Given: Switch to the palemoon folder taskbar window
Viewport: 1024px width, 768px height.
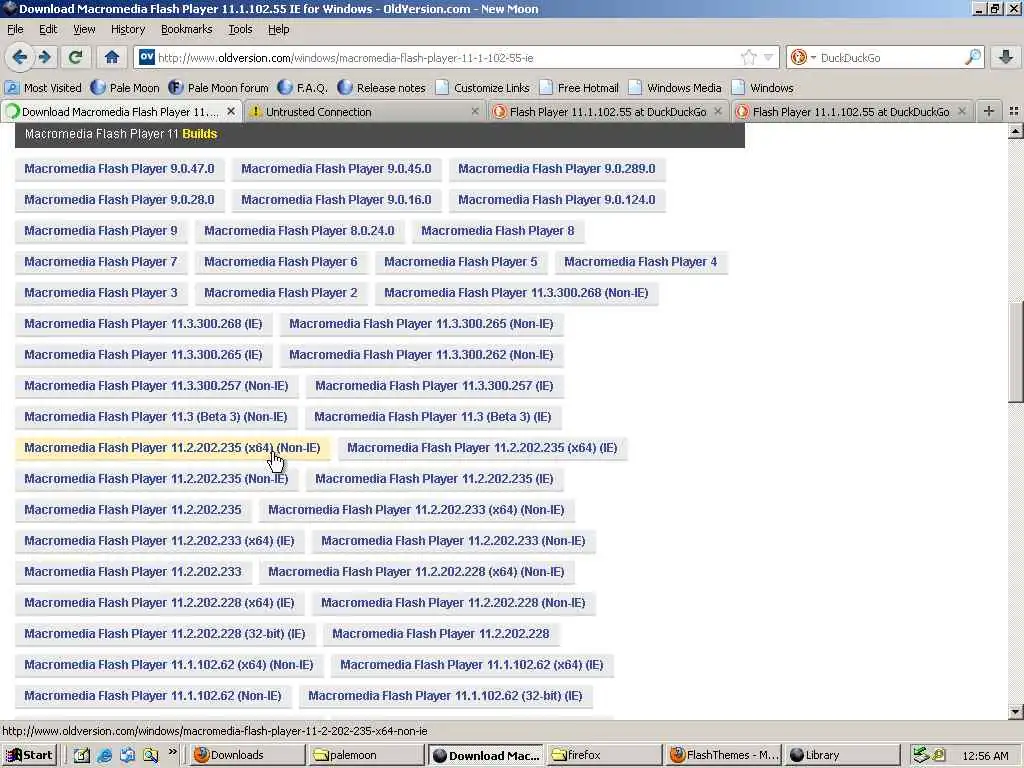Looking at the screenshot, I should tap(366, 756).
